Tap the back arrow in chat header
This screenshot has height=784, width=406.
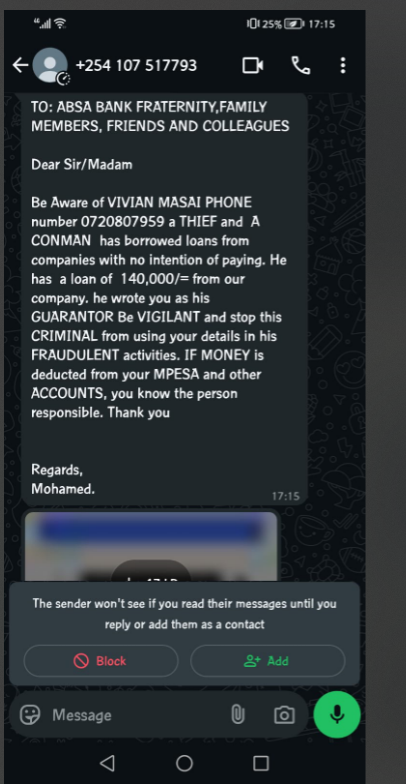click(x=20, y=65)
